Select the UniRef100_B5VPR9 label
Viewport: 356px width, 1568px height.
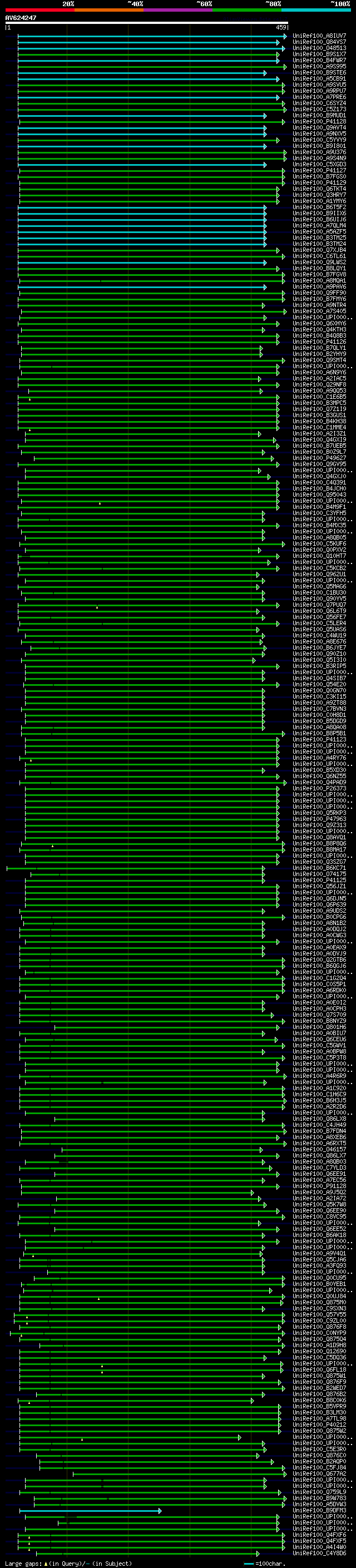coord(319,1406)
